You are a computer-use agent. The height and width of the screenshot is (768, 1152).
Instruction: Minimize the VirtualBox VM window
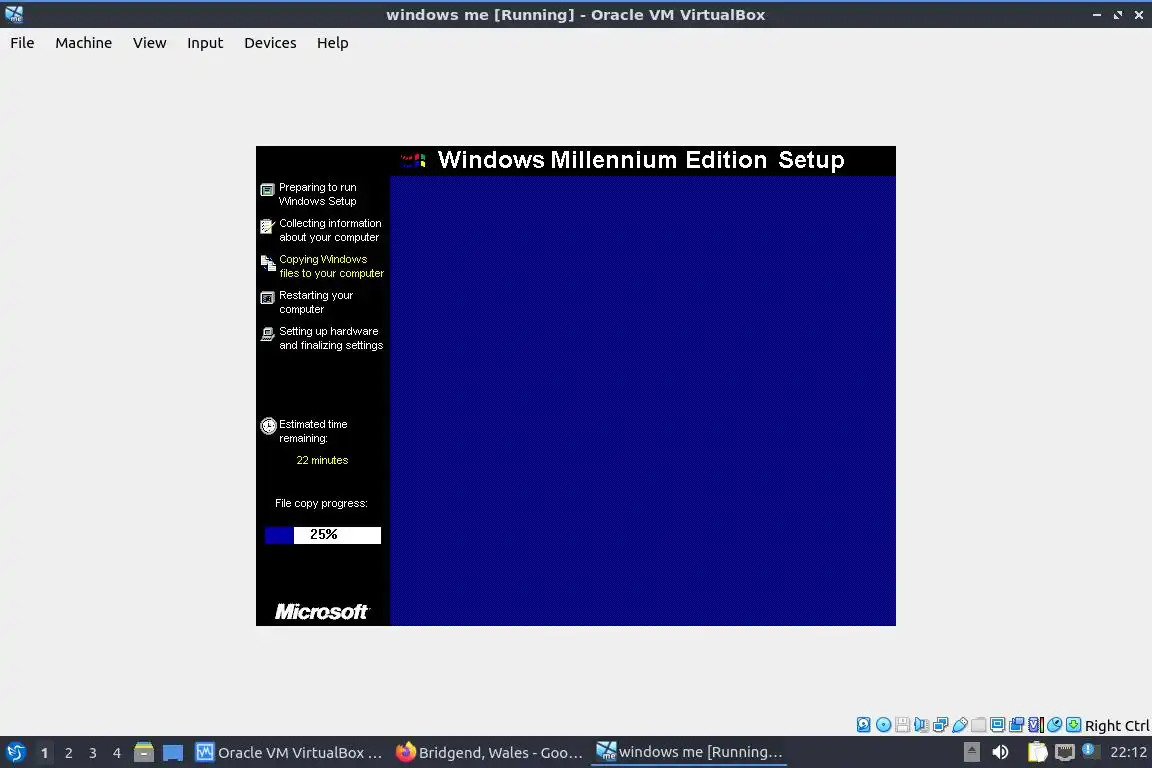tap(1097, 15)
